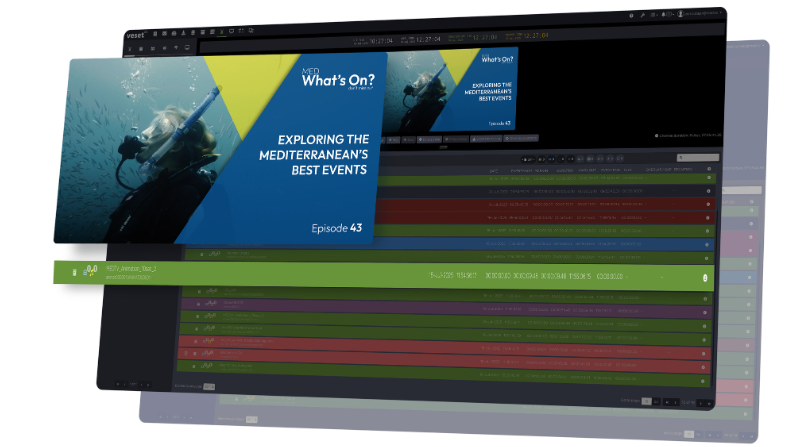Click the License duration status text beside the player
795x447 pixels.
688,135
